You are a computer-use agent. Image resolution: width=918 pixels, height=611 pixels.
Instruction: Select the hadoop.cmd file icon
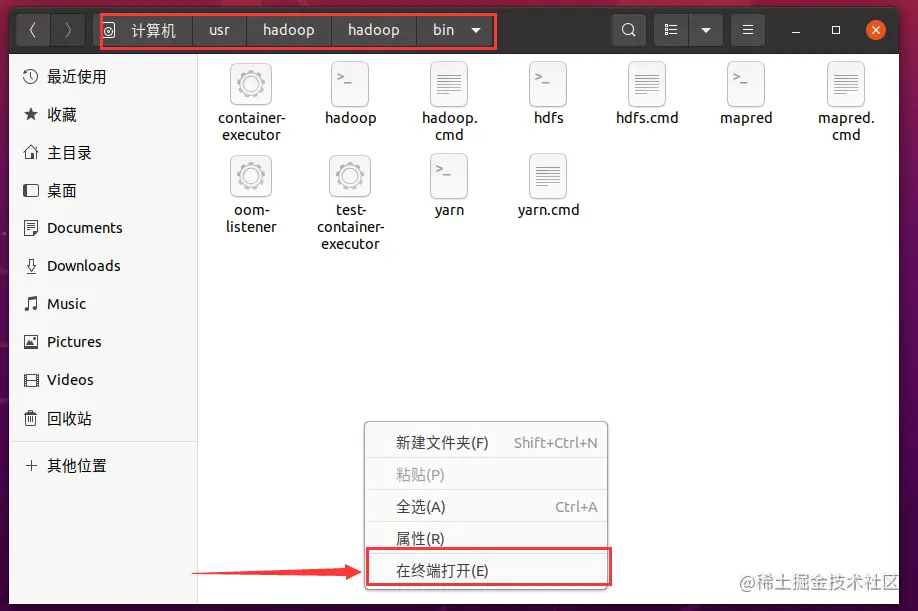tap(449, 84)
